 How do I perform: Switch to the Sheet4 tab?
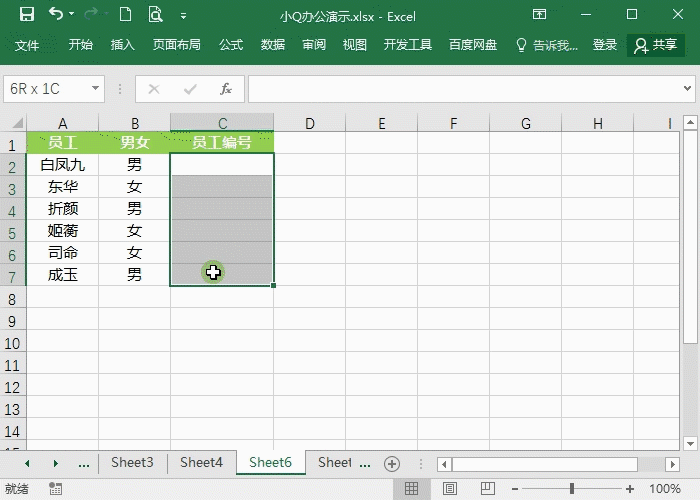[x=201, y=462]
